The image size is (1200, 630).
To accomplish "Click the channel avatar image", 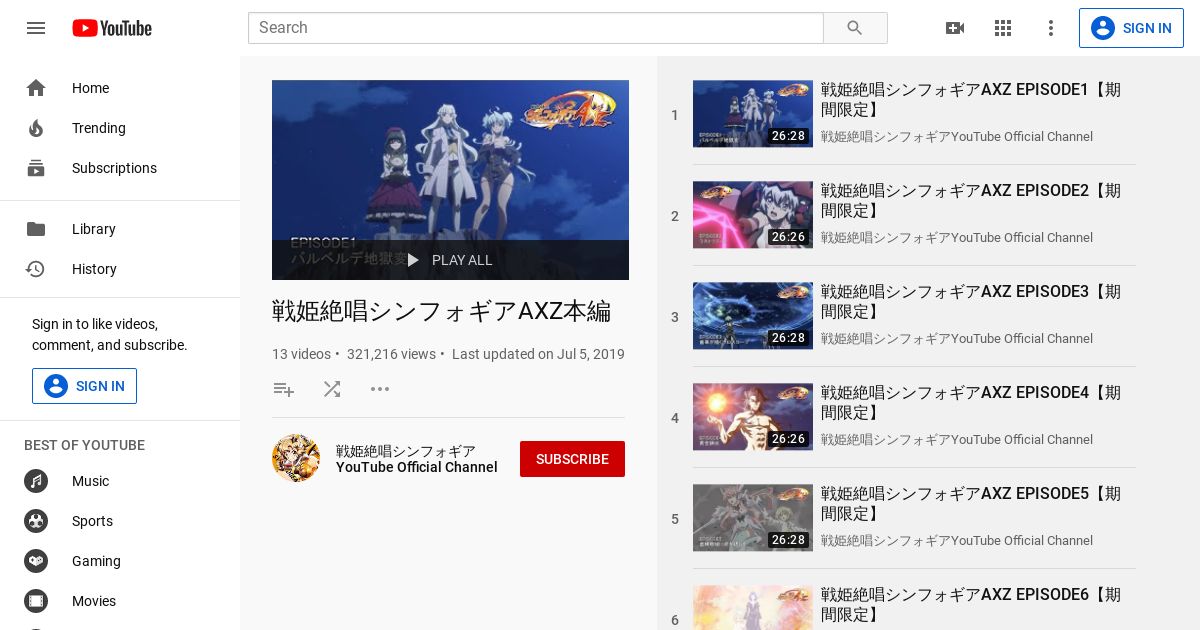I will pyautogui.click(x=296, y=458).
